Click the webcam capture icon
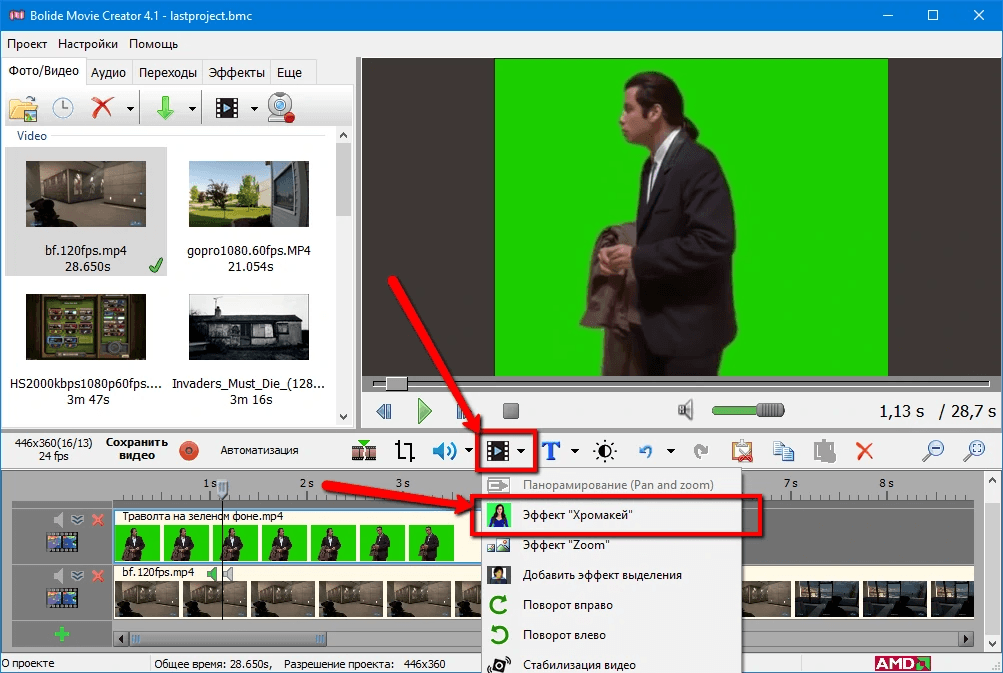This screenshot has width=1003, height=673. tap(281, 107)
